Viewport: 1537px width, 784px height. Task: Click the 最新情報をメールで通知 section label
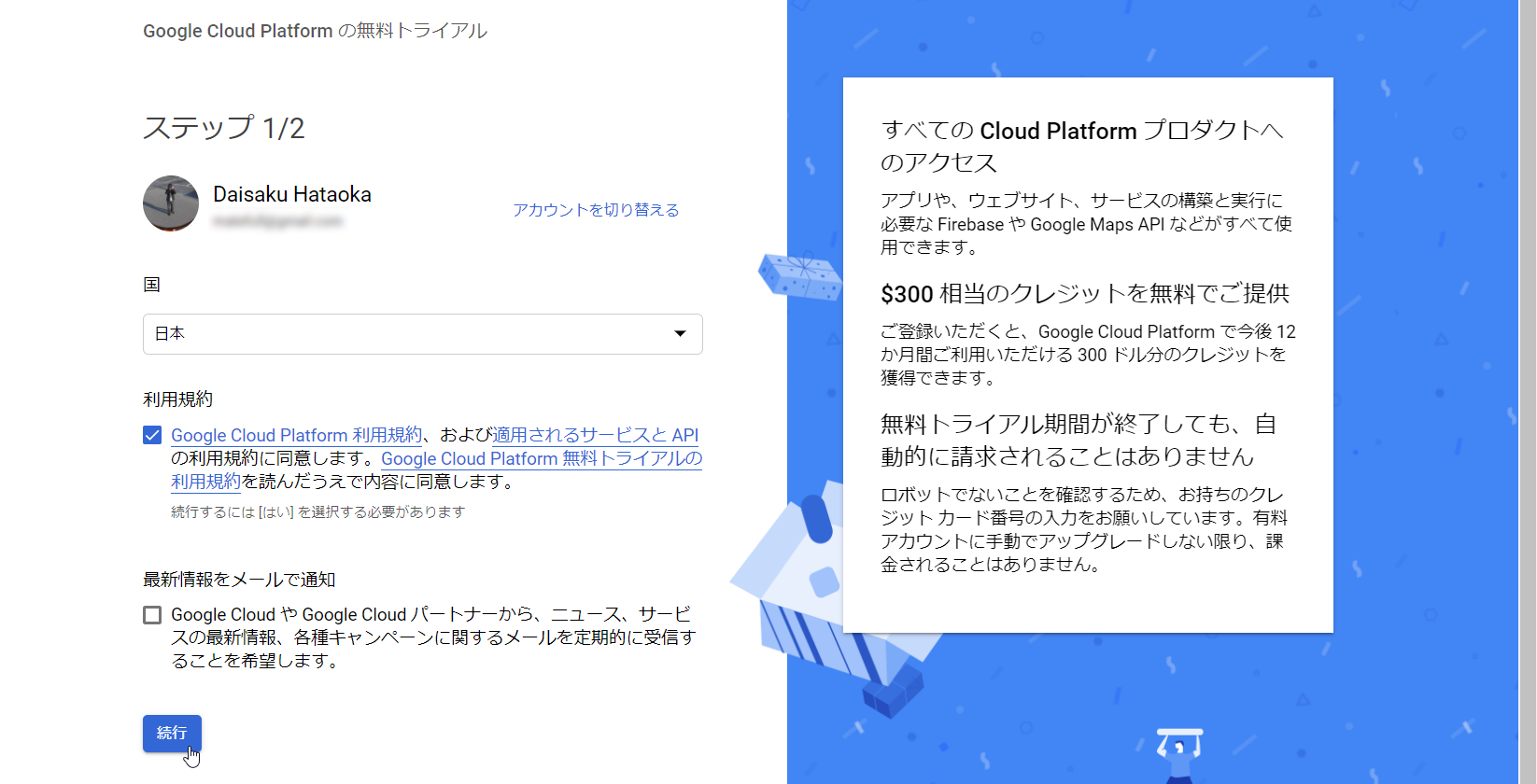239,580
